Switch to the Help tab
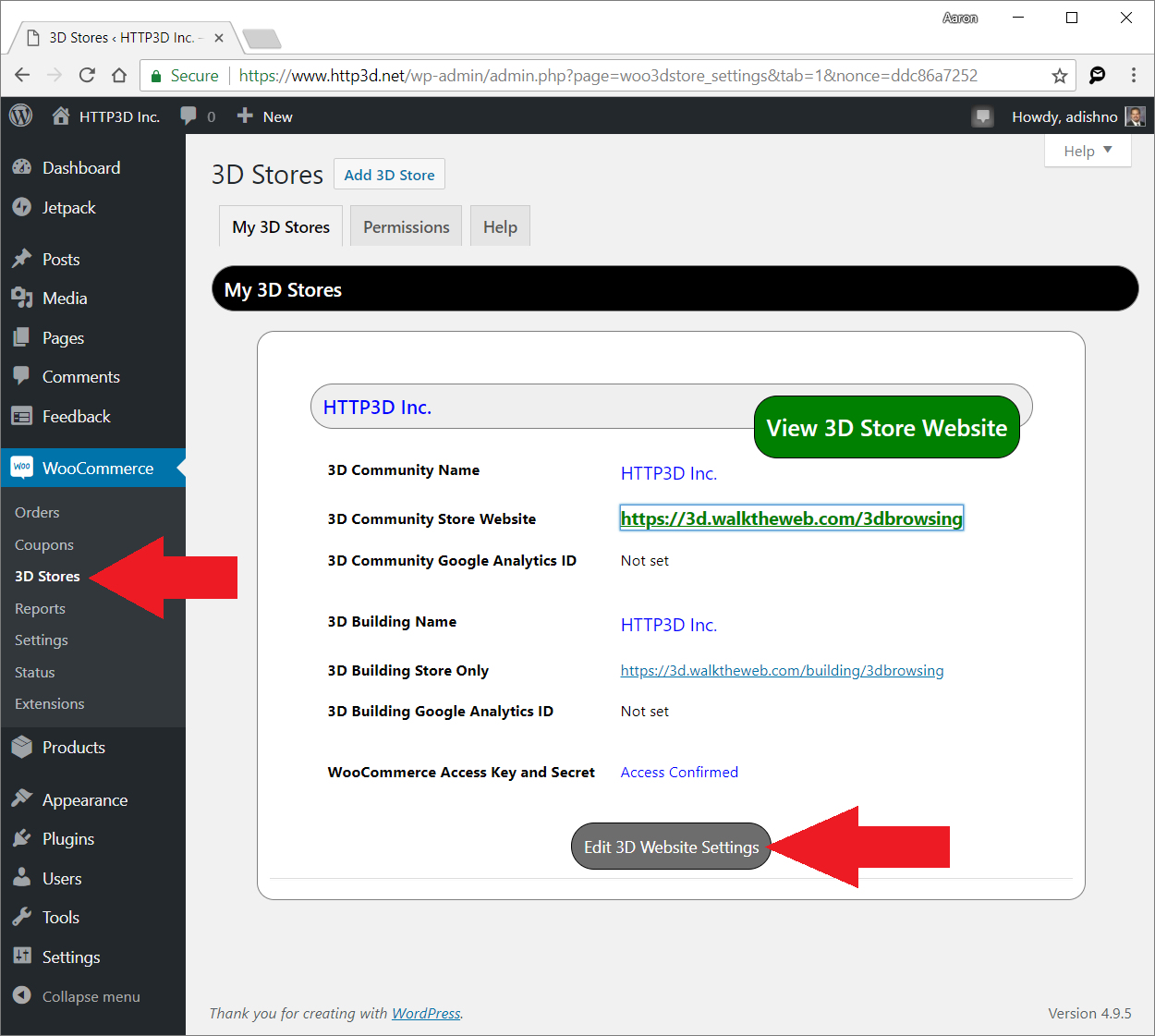Image resolution: width=1155 pixels, height=1036 pixels. (500, 226)
